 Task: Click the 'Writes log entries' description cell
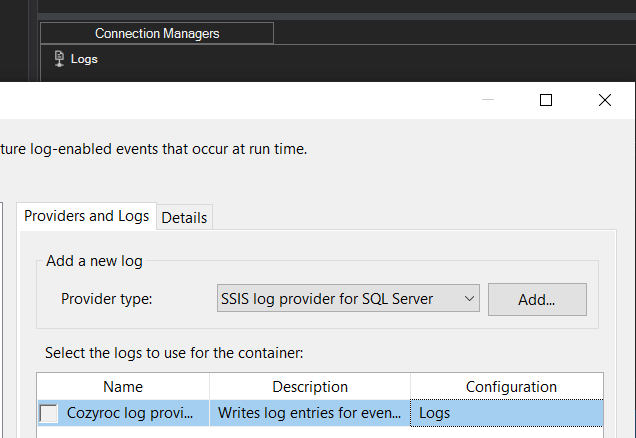[x=309, y=413]
